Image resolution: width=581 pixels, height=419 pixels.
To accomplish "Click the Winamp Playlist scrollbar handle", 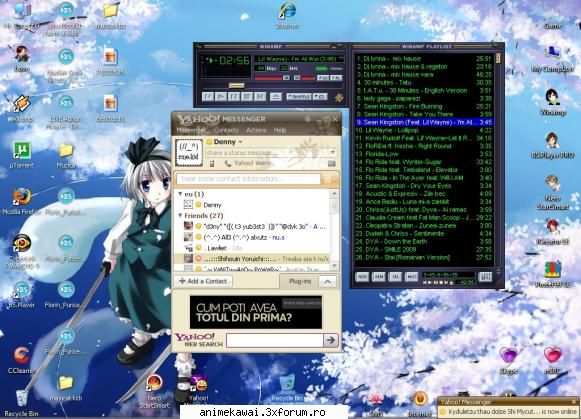I will point(498,58).
